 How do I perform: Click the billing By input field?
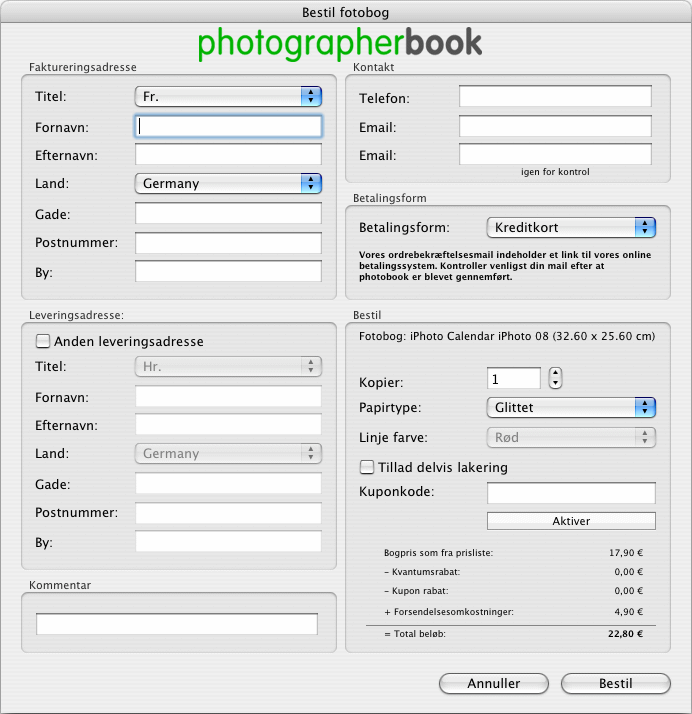pos(228,271)
